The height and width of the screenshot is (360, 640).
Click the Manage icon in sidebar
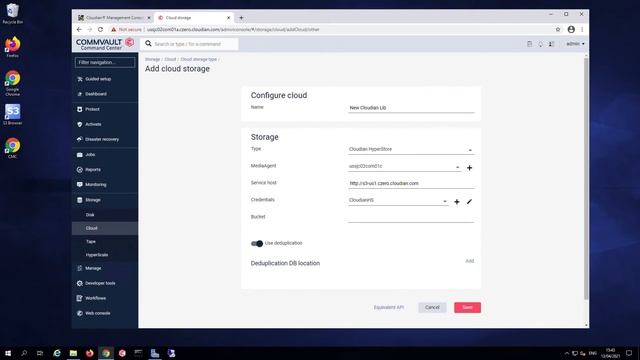click(80, 268)
